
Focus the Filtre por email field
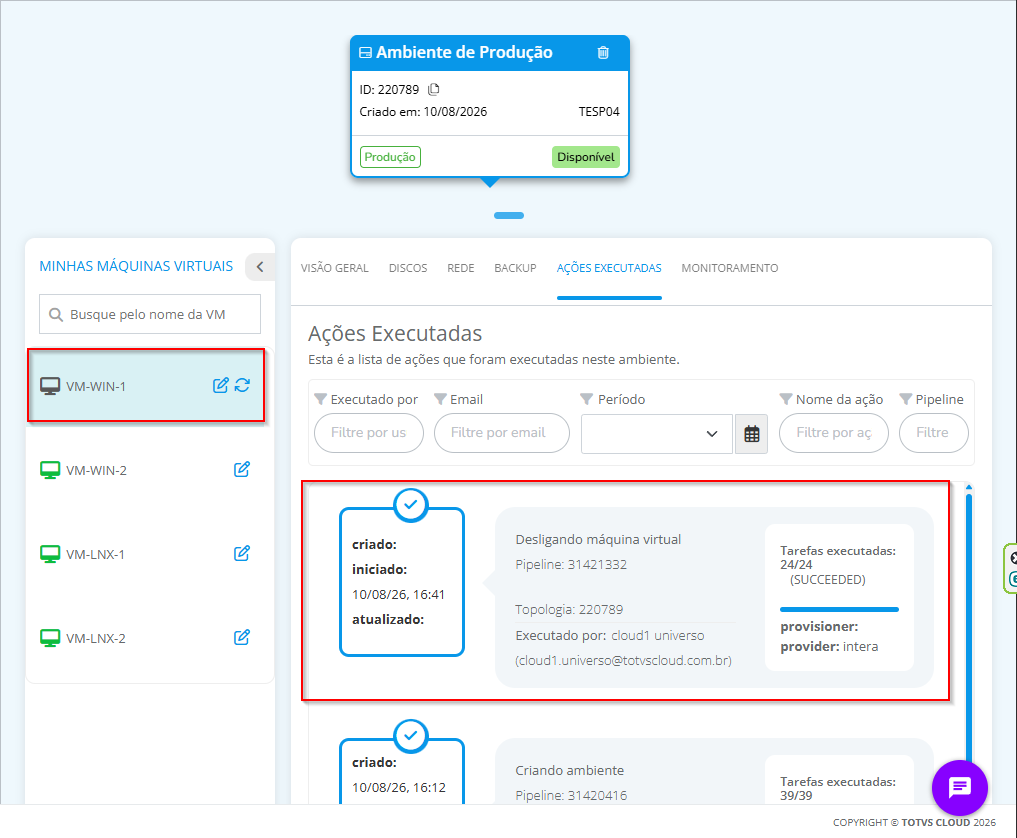[x=501, y=433]
